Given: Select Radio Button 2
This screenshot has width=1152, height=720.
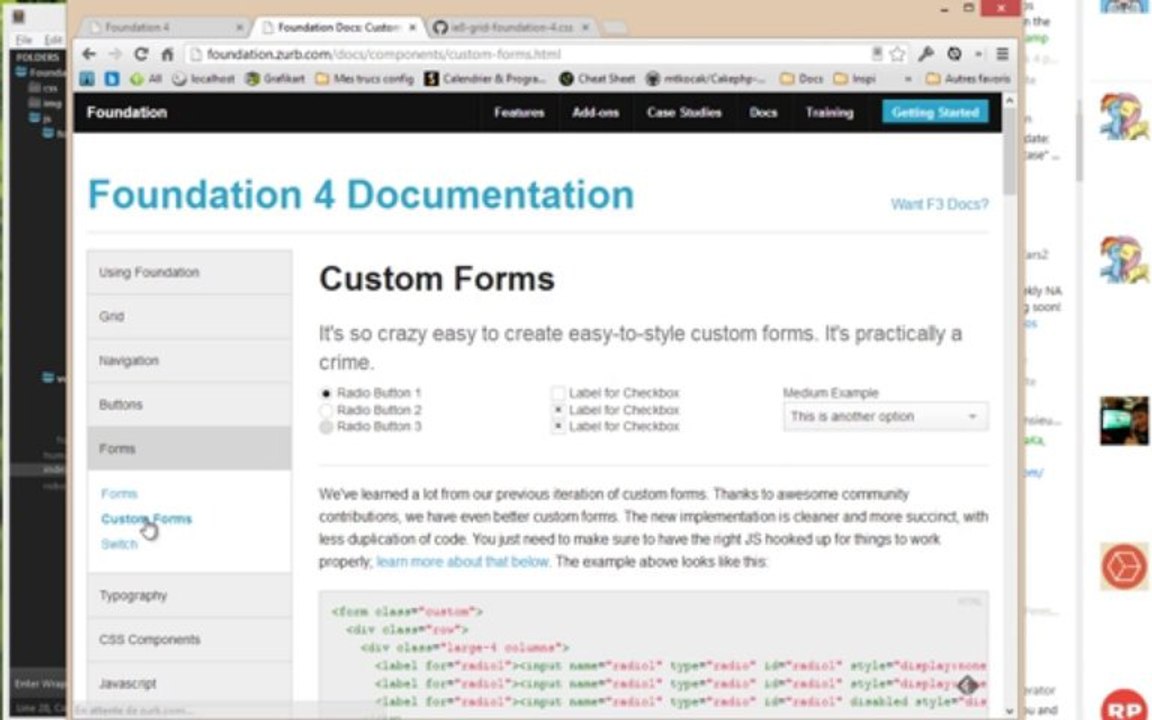Looking at the screenshot, I should tap(325, 410).
